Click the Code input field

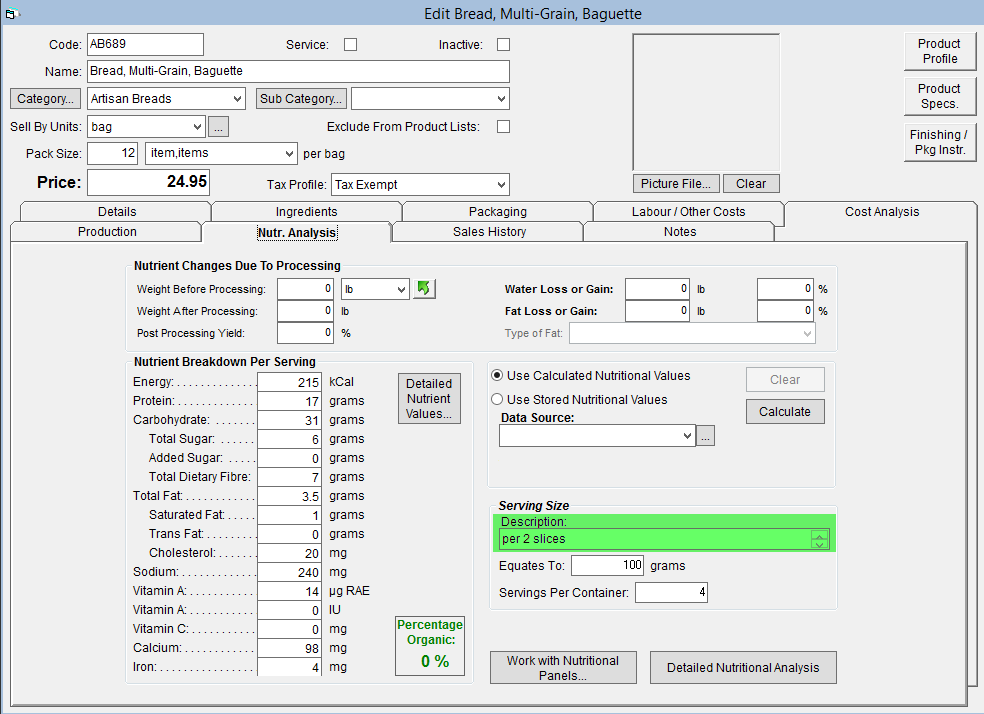click(145, 44)
